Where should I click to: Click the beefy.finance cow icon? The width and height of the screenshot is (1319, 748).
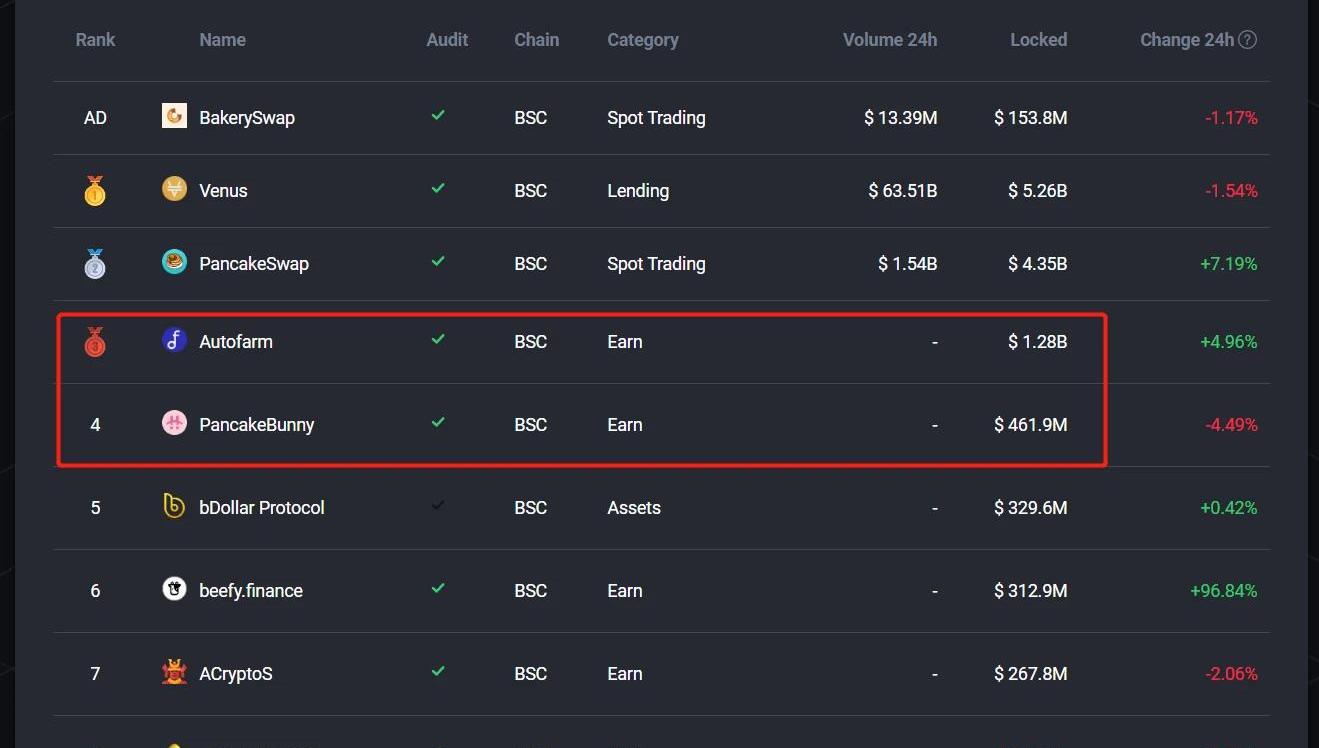click(174, 590)
